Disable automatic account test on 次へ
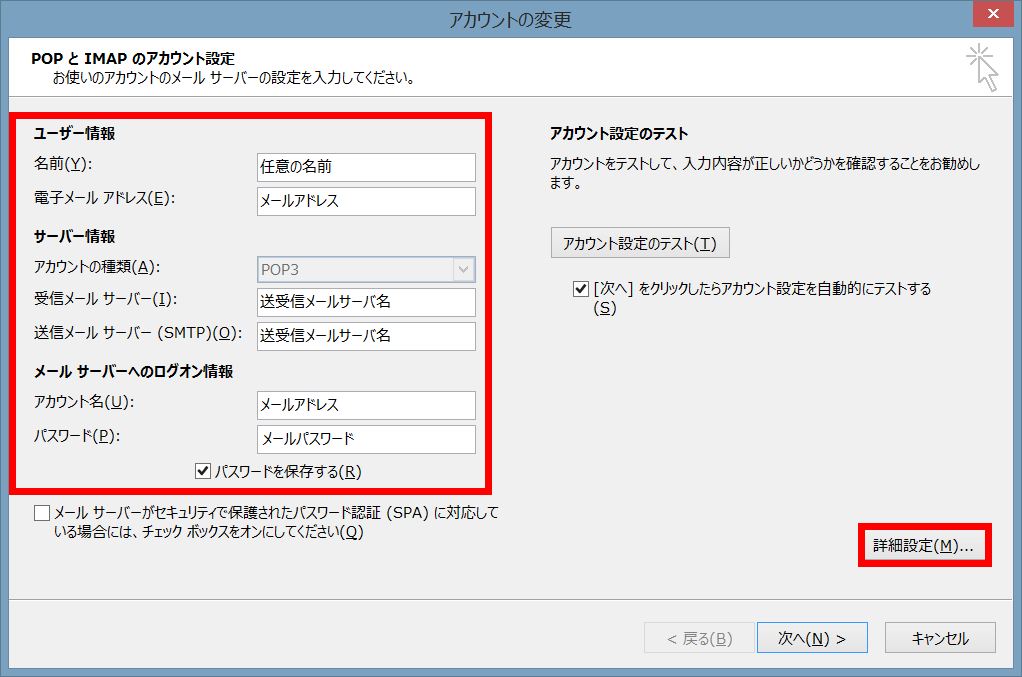The image size is (1022, 677). (579, 288)
